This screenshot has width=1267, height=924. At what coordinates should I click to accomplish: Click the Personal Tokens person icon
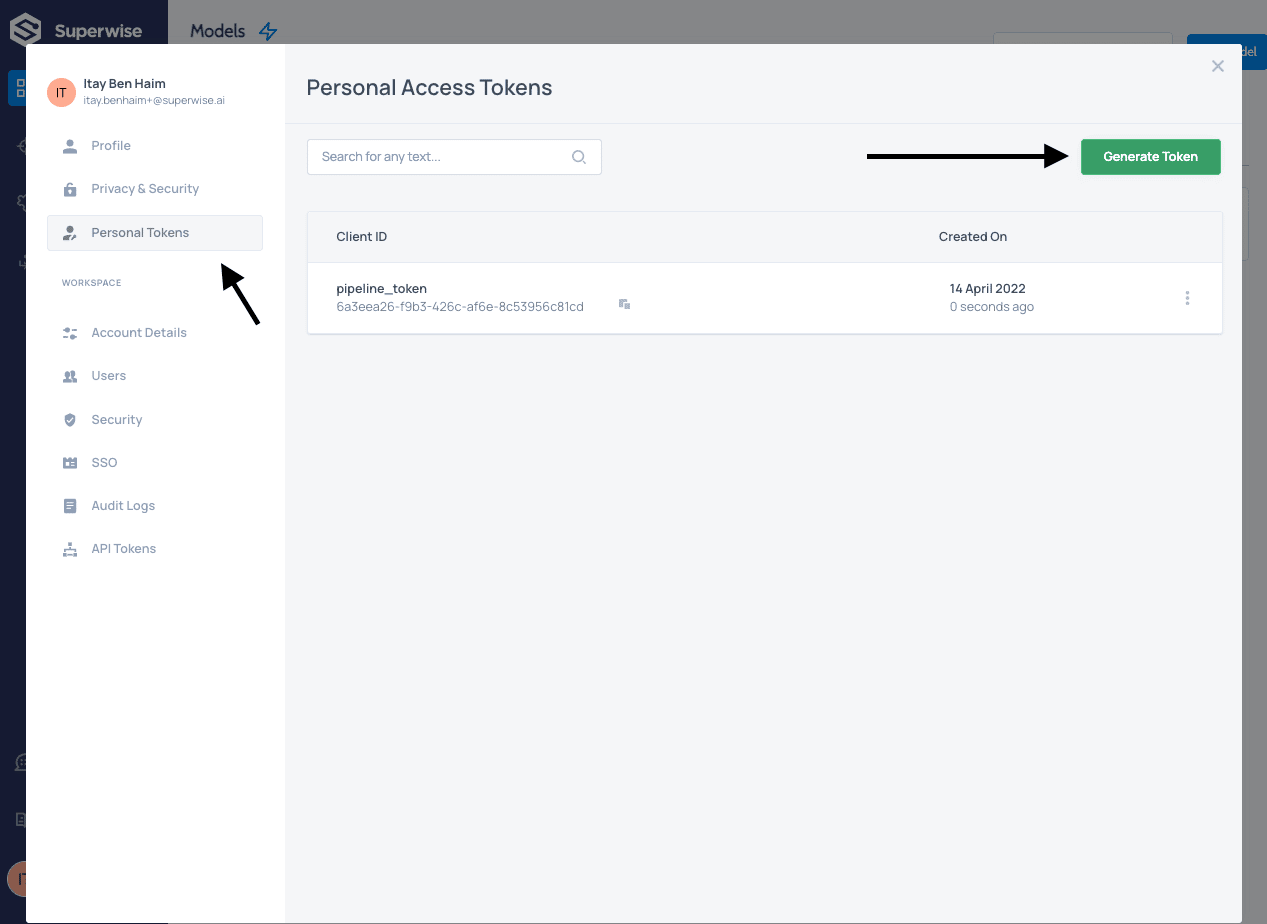[x=69, y=232]
